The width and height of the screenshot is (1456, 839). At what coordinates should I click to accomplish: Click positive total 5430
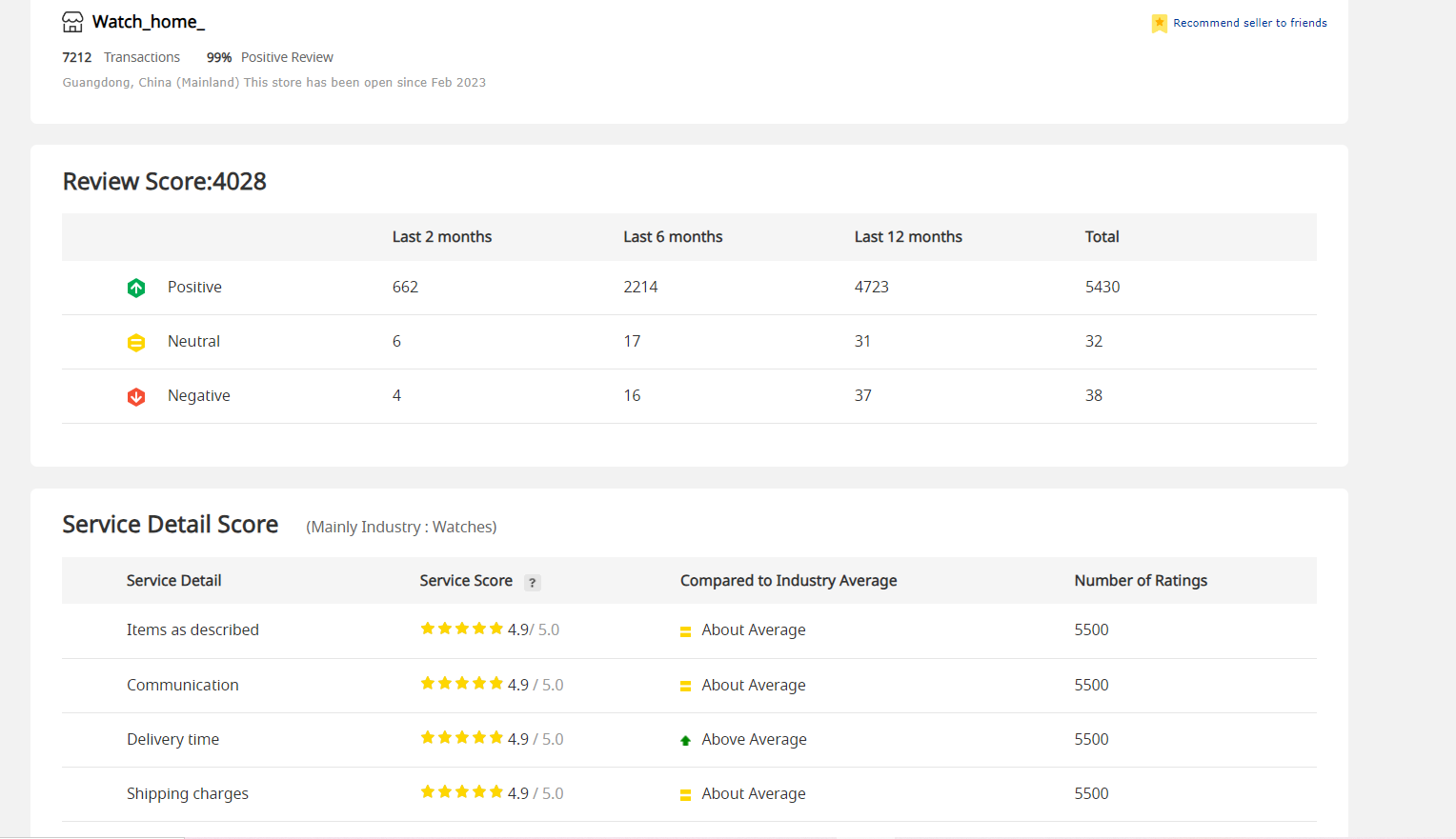point(1102,288)
